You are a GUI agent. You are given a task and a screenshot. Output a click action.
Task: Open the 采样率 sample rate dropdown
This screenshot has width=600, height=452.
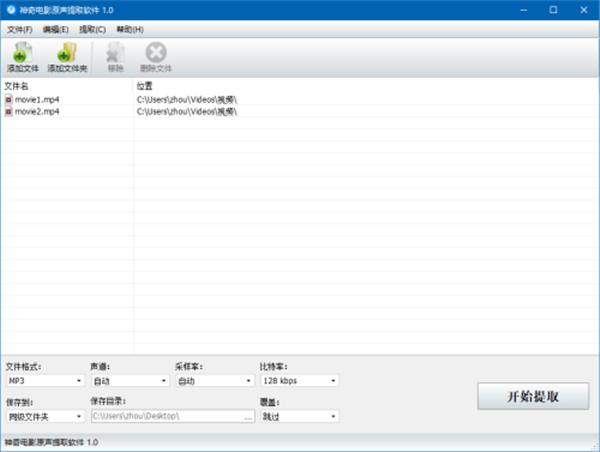(x=215, y=381)
